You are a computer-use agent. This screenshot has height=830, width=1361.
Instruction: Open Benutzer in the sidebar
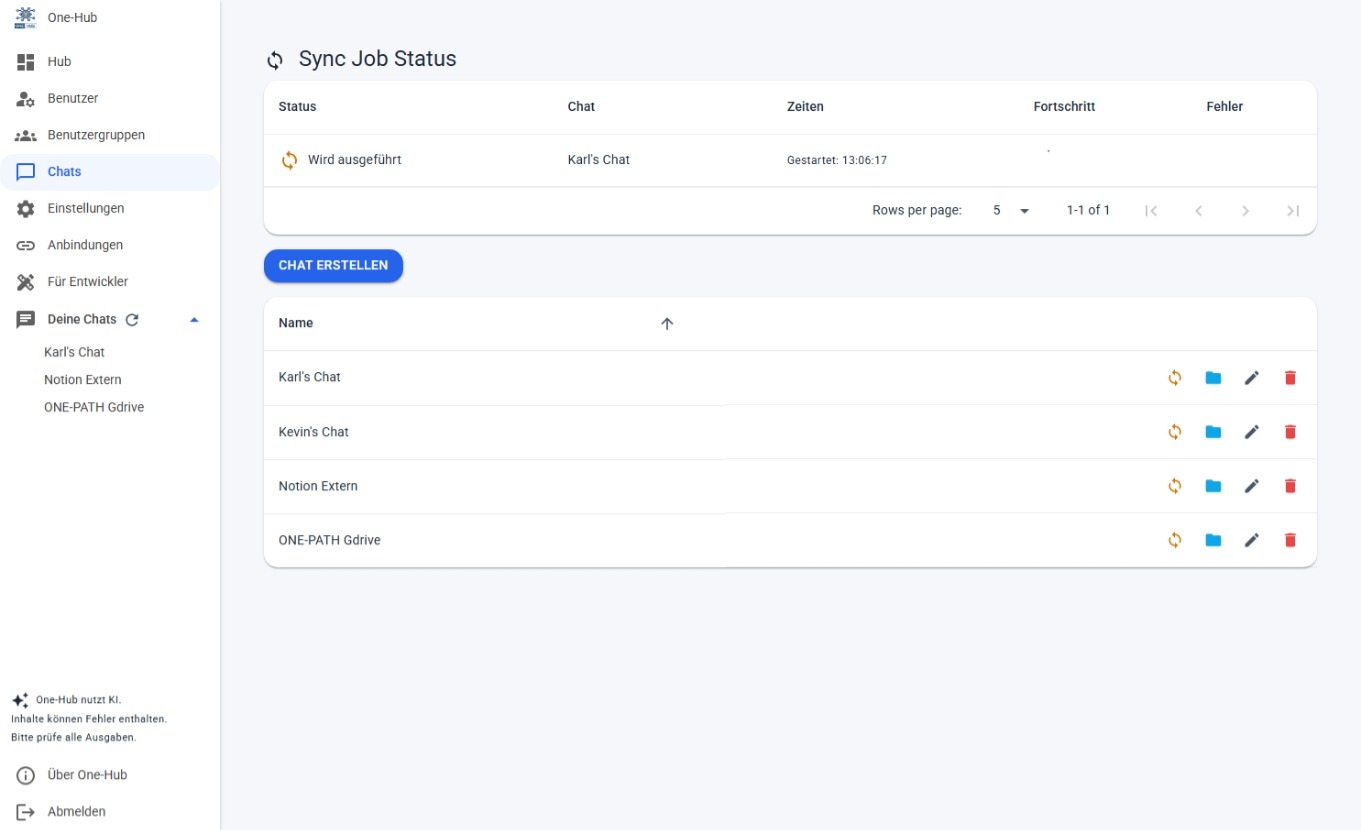(72, 99)
